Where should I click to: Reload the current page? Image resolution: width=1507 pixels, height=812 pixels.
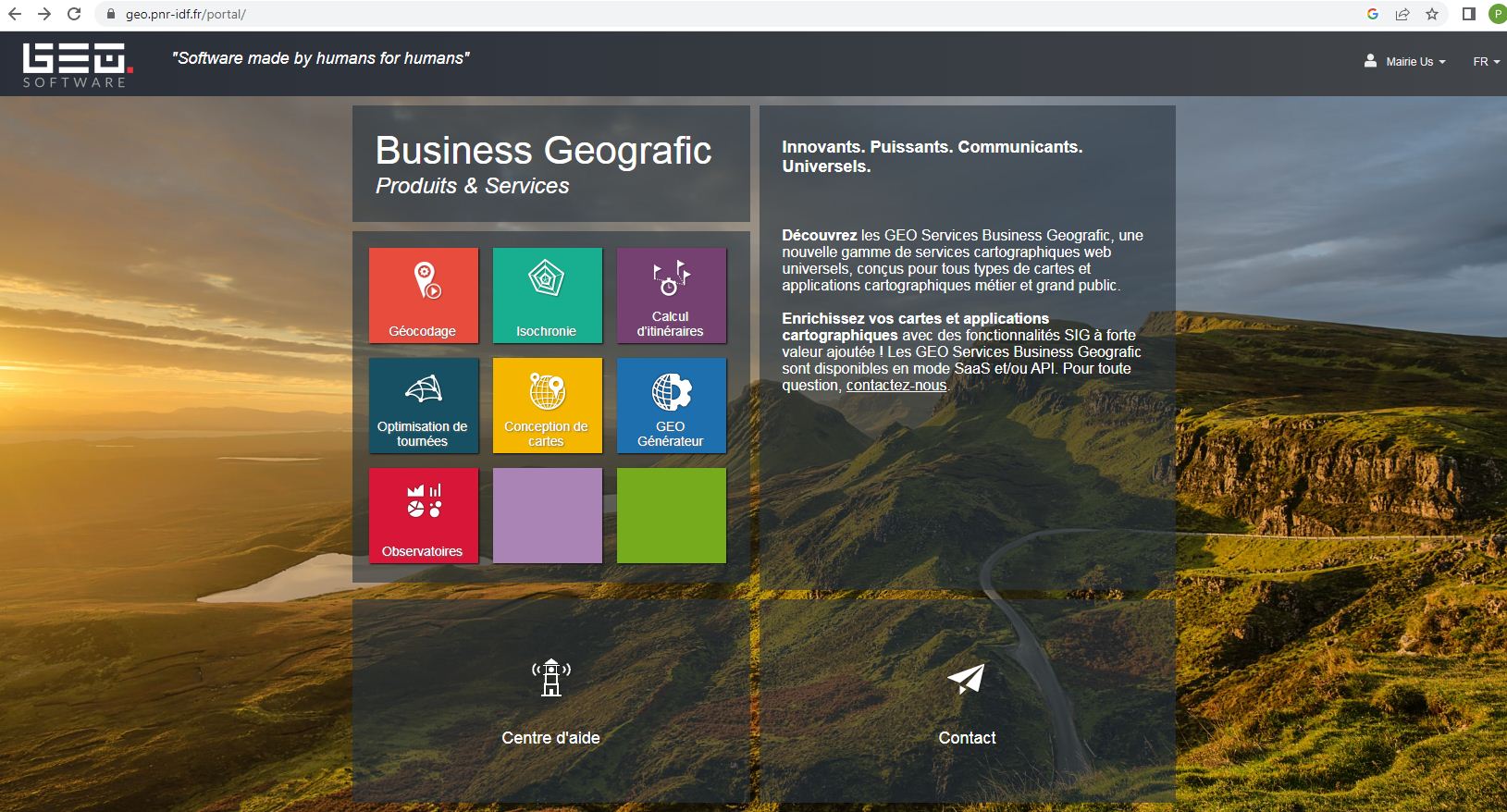coord(75,14)
